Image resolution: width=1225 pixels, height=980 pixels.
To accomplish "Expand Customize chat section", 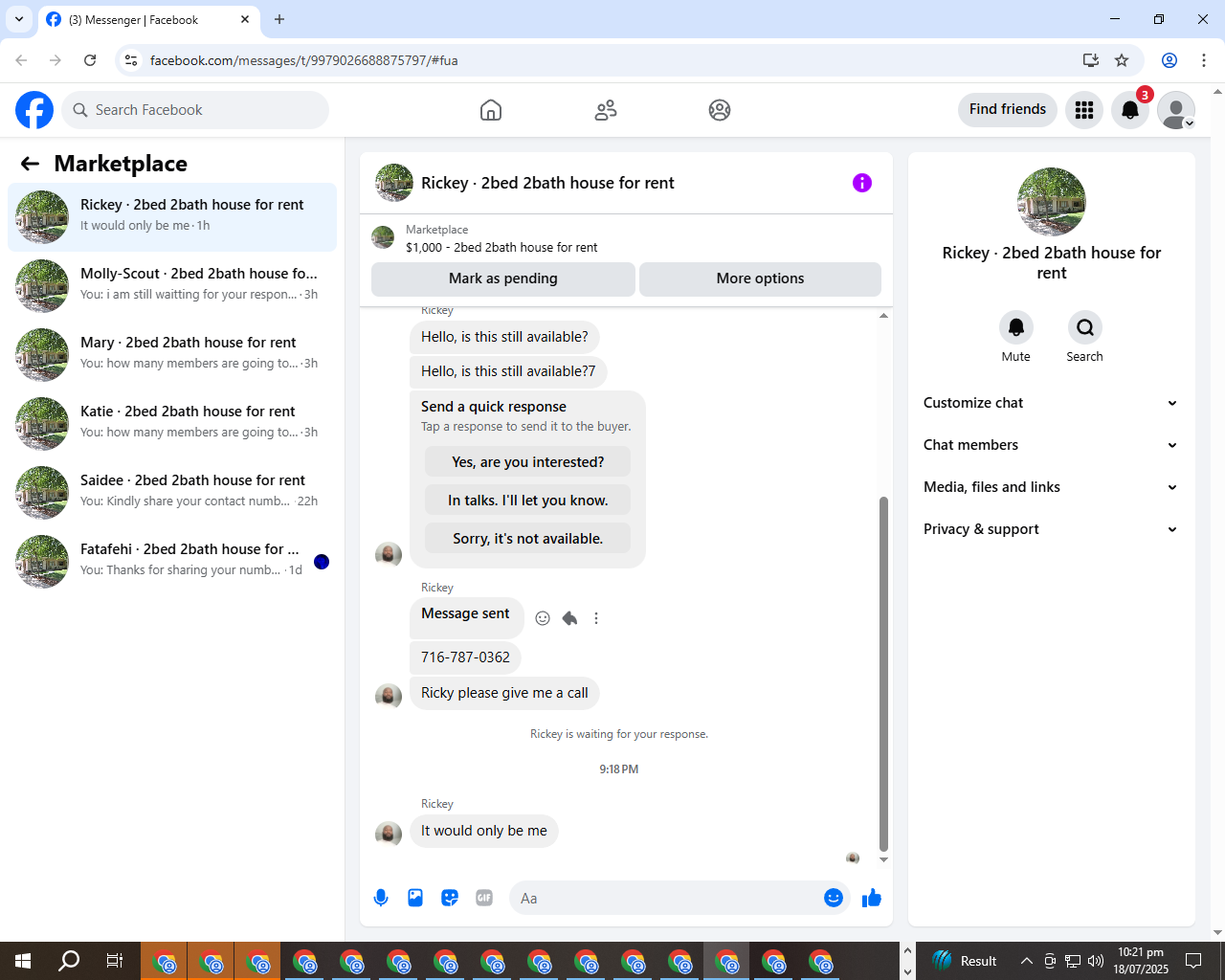I will pos(1051,403).
